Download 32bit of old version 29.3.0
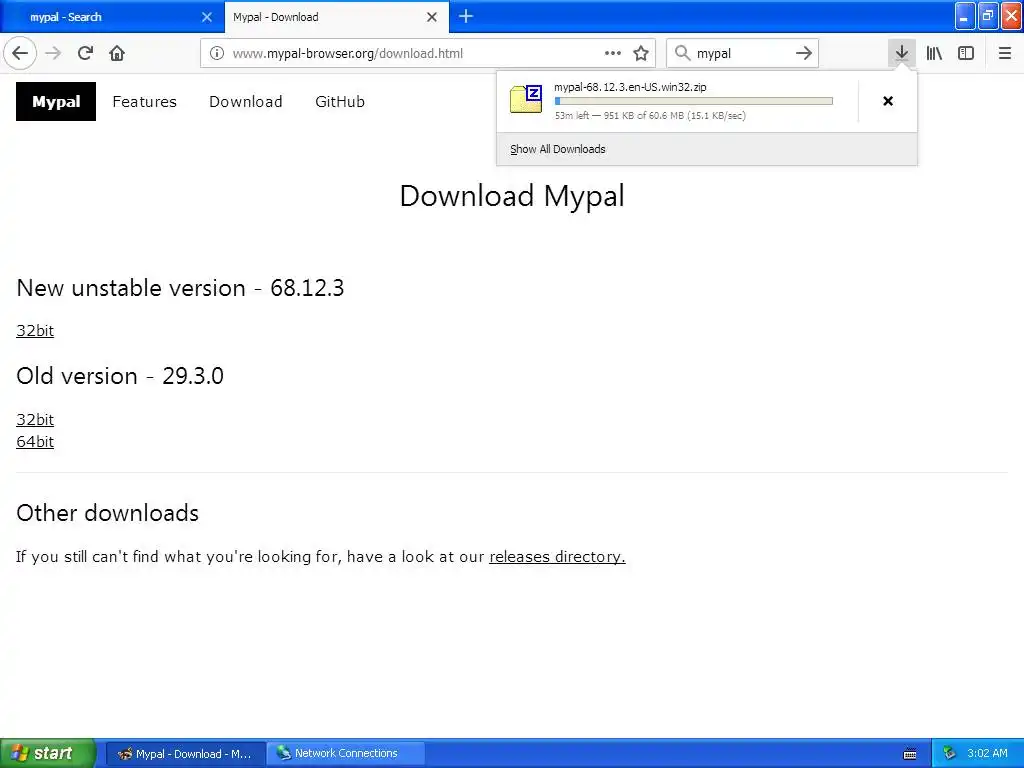1024x768 pixels. coord(35,419)
